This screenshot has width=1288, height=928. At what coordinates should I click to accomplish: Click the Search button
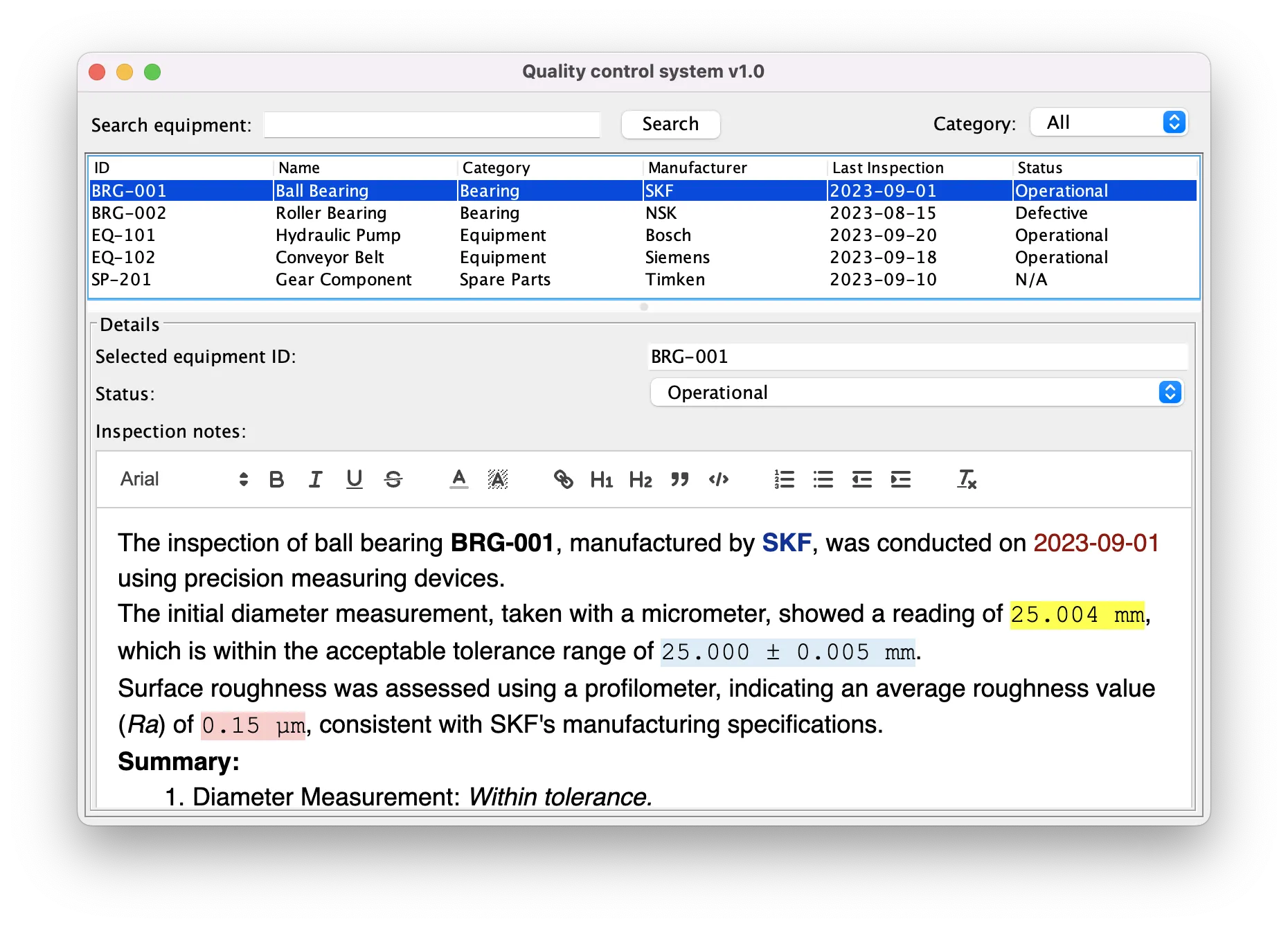(670, 124)
